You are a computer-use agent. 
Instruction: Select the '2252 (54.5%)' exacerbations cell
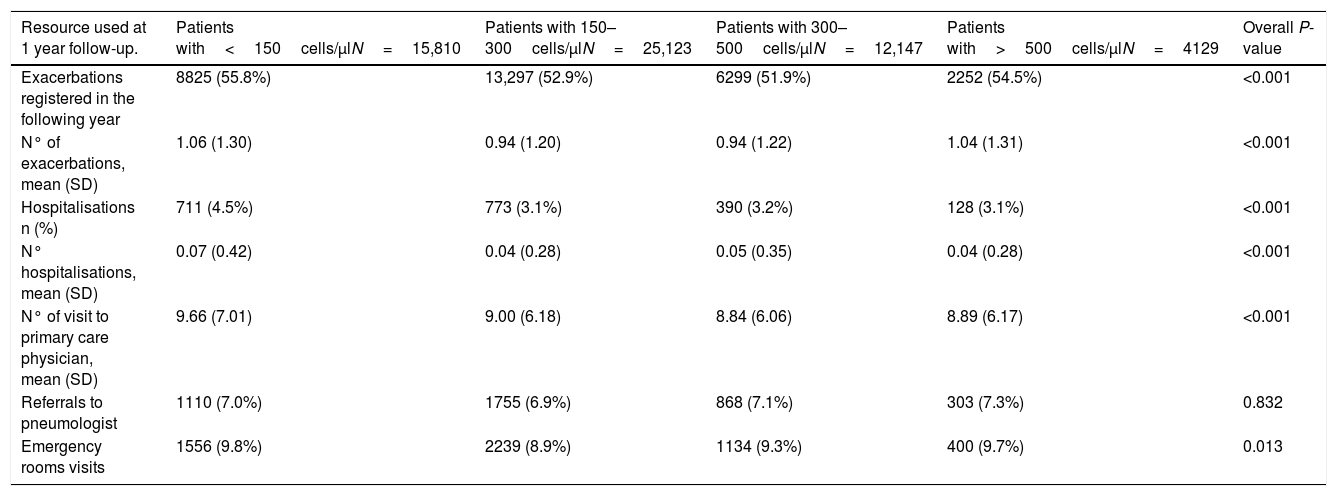pos(994,78)
